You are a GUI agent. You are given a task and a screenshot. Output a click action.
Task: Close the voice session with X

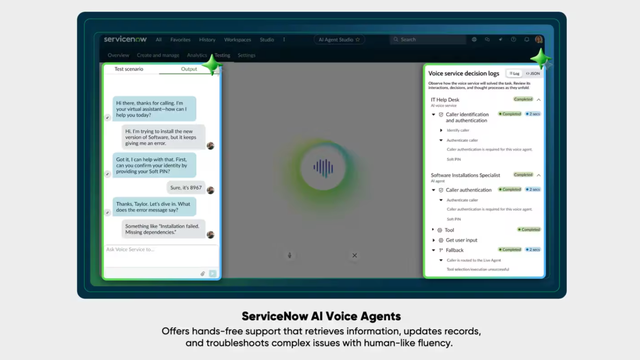pyautogui.click(x=355, y=256)
